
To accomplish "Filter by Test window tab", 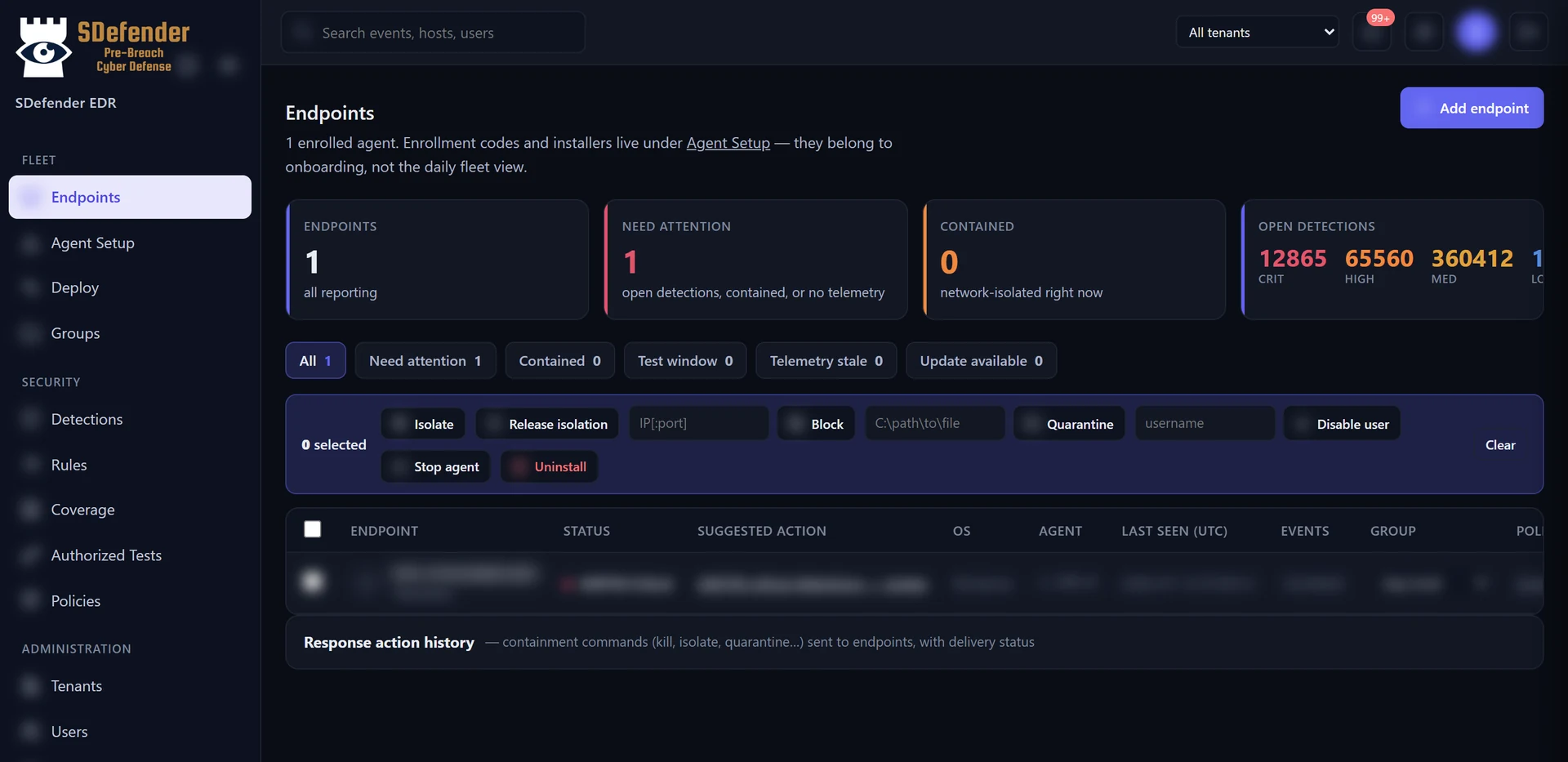I will [685, 360].
